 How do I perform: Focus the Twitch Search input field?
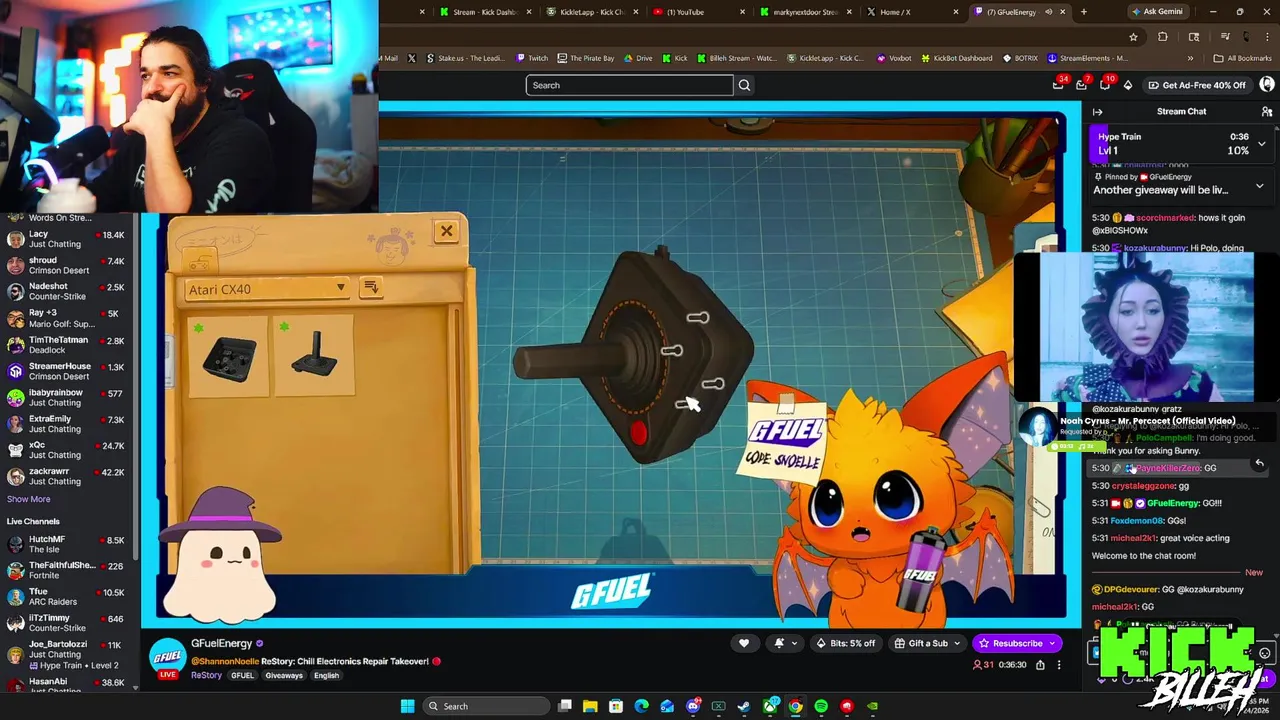(x=629, y=85)
